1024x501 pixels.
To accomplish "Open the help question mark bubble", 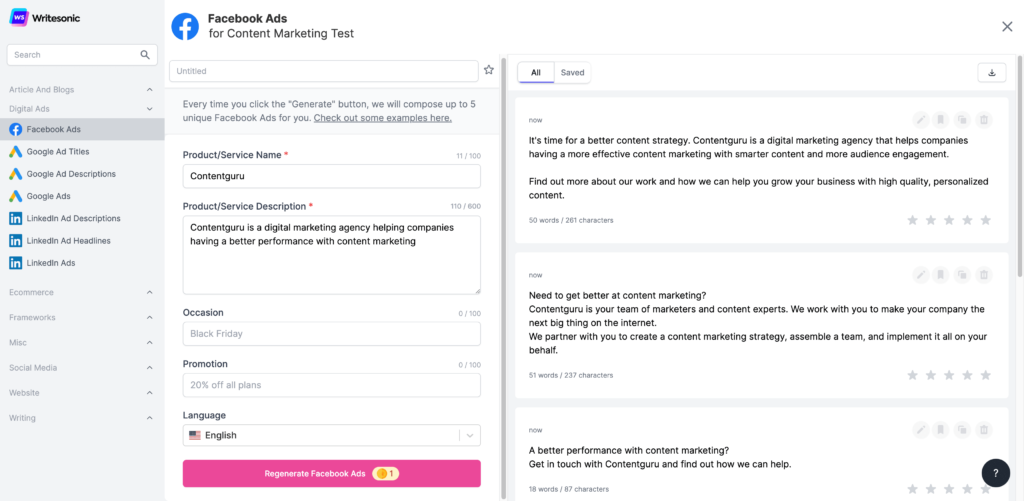I will pyautogui.click(x=995, y=473).
